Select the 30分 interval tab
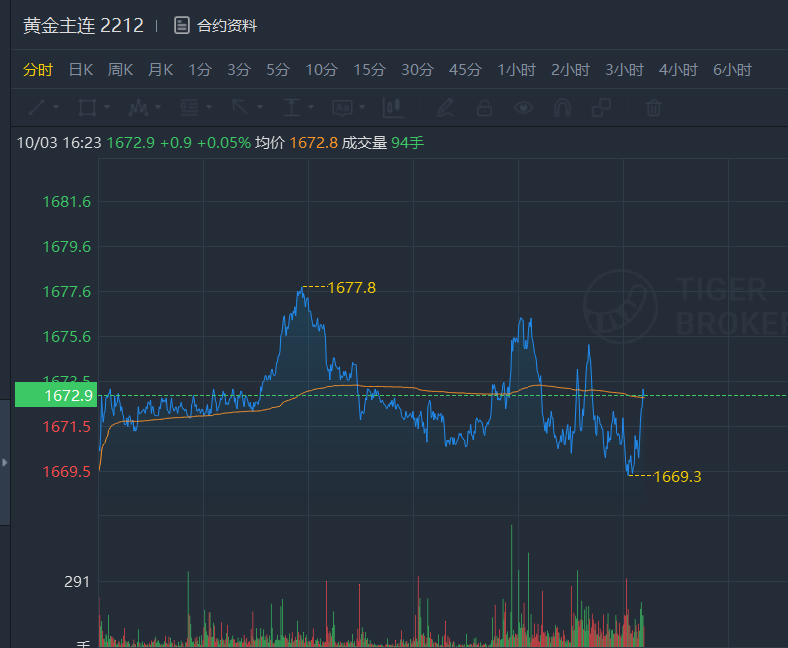The height and width of the screenshot is (648, 788). tap(417, 69)
